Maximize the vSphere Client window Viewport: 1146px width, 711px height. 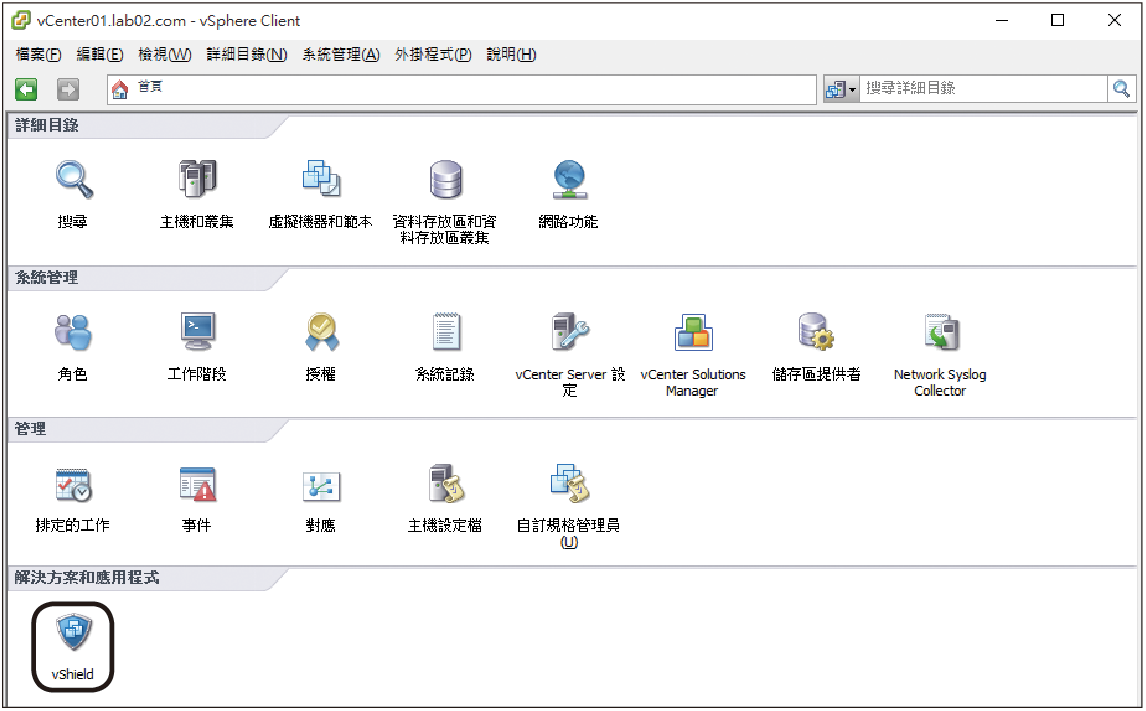pos(1058,20)
